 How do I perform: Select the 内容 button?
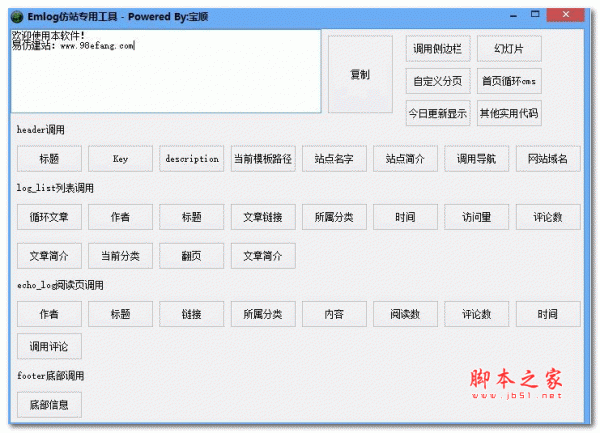[x=334, y=314]
